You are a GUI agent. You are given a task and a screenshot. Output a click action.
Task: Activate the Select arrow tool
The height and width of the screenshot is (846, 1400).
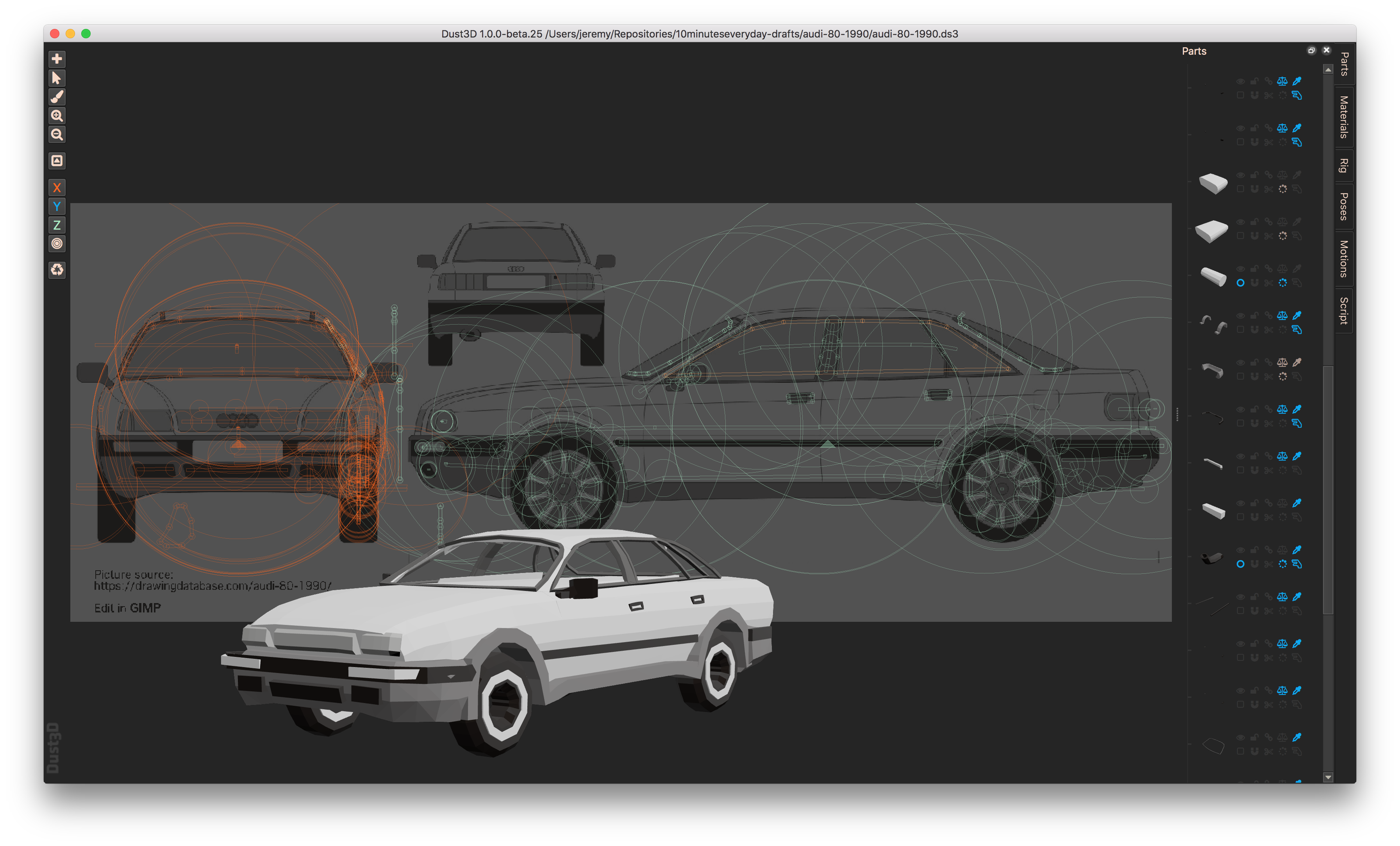tap(57, 78)
